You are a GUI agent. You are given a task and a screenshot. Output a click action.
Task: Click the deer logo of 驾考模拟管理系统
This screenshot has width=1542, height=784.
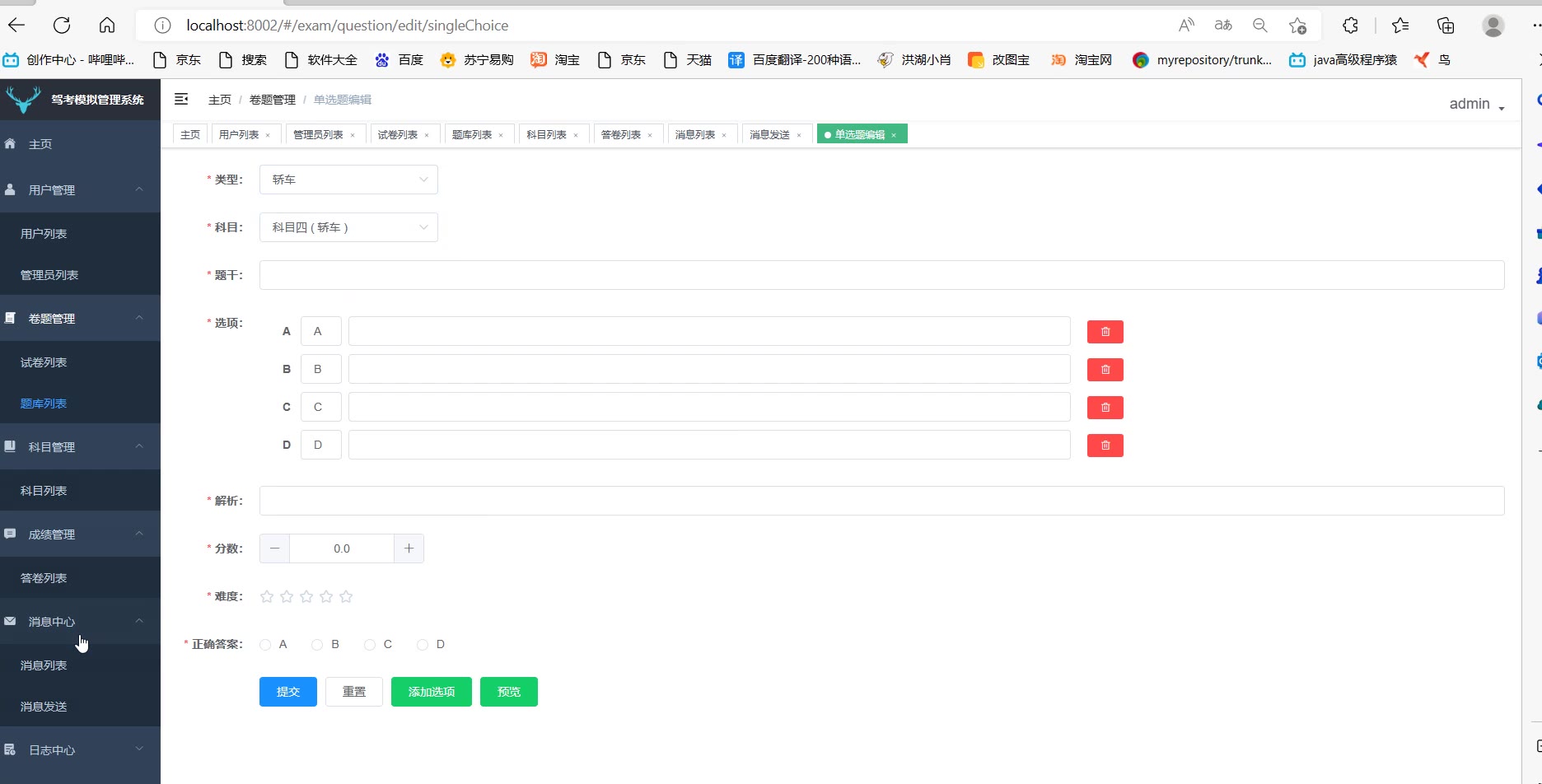(x=23, y=100)
